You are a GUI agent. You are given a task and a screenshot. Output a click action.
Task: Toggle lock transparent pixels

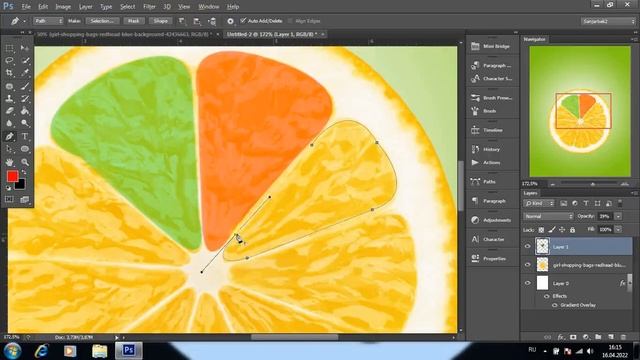coord(541,230)
